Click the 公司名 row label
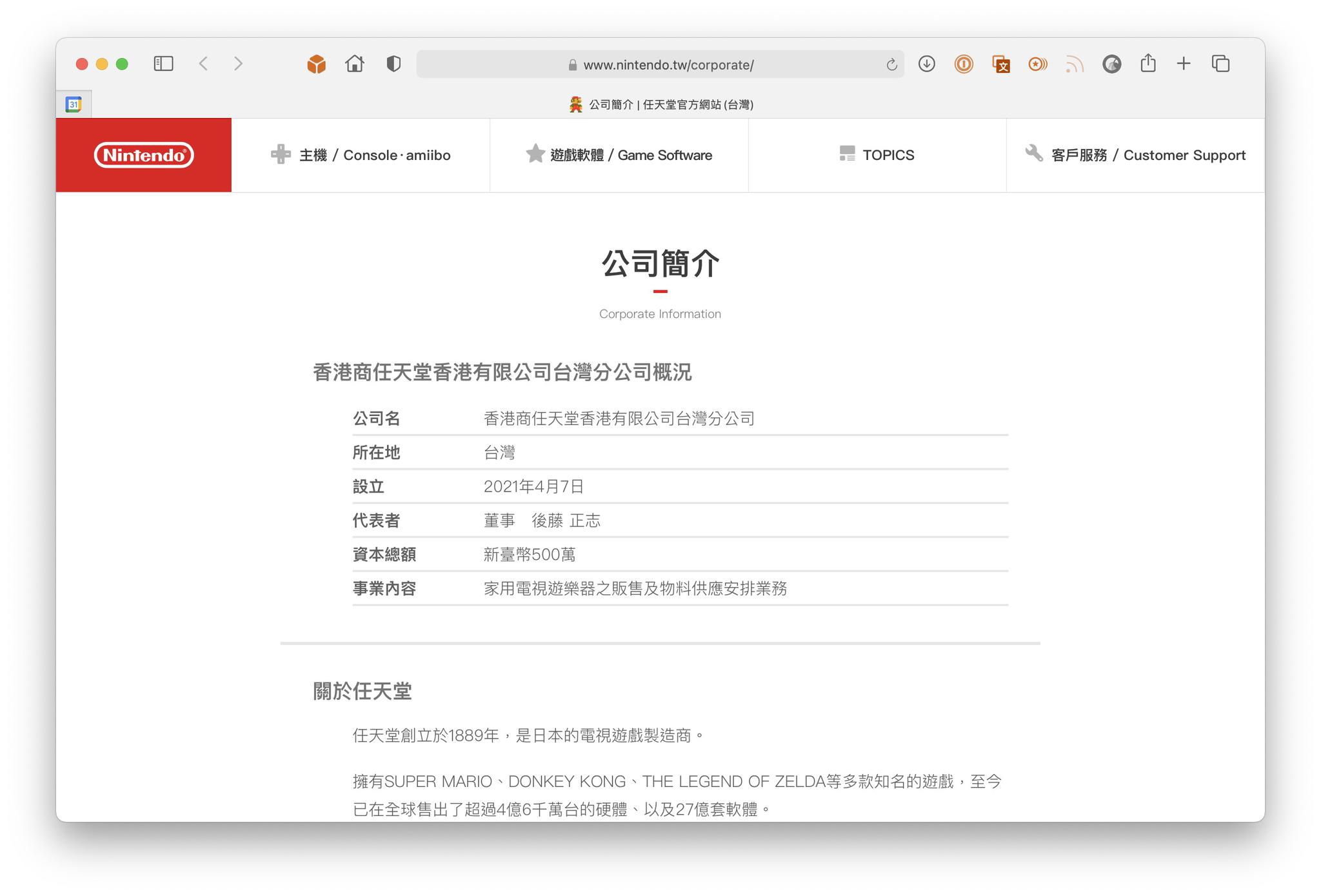1321x896 pixels. click(377, 419)
